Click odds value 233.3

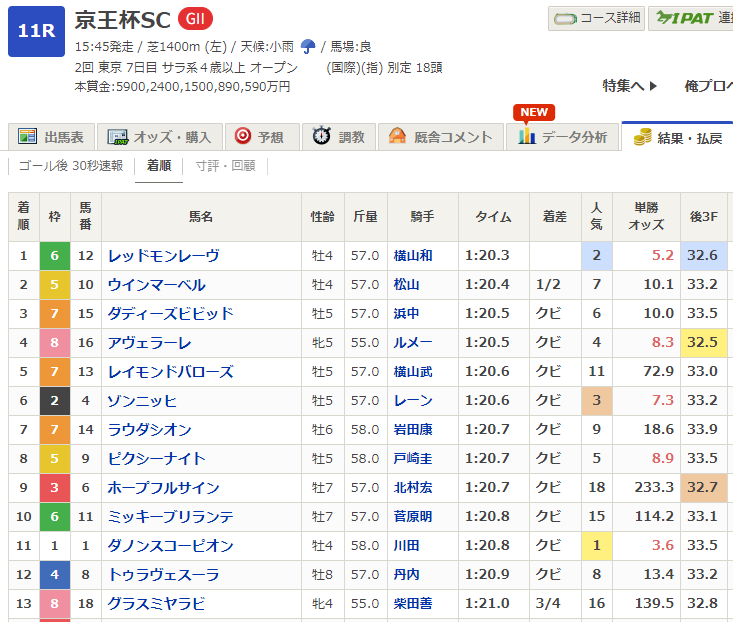pyautogui.click(x=654, y=487)
